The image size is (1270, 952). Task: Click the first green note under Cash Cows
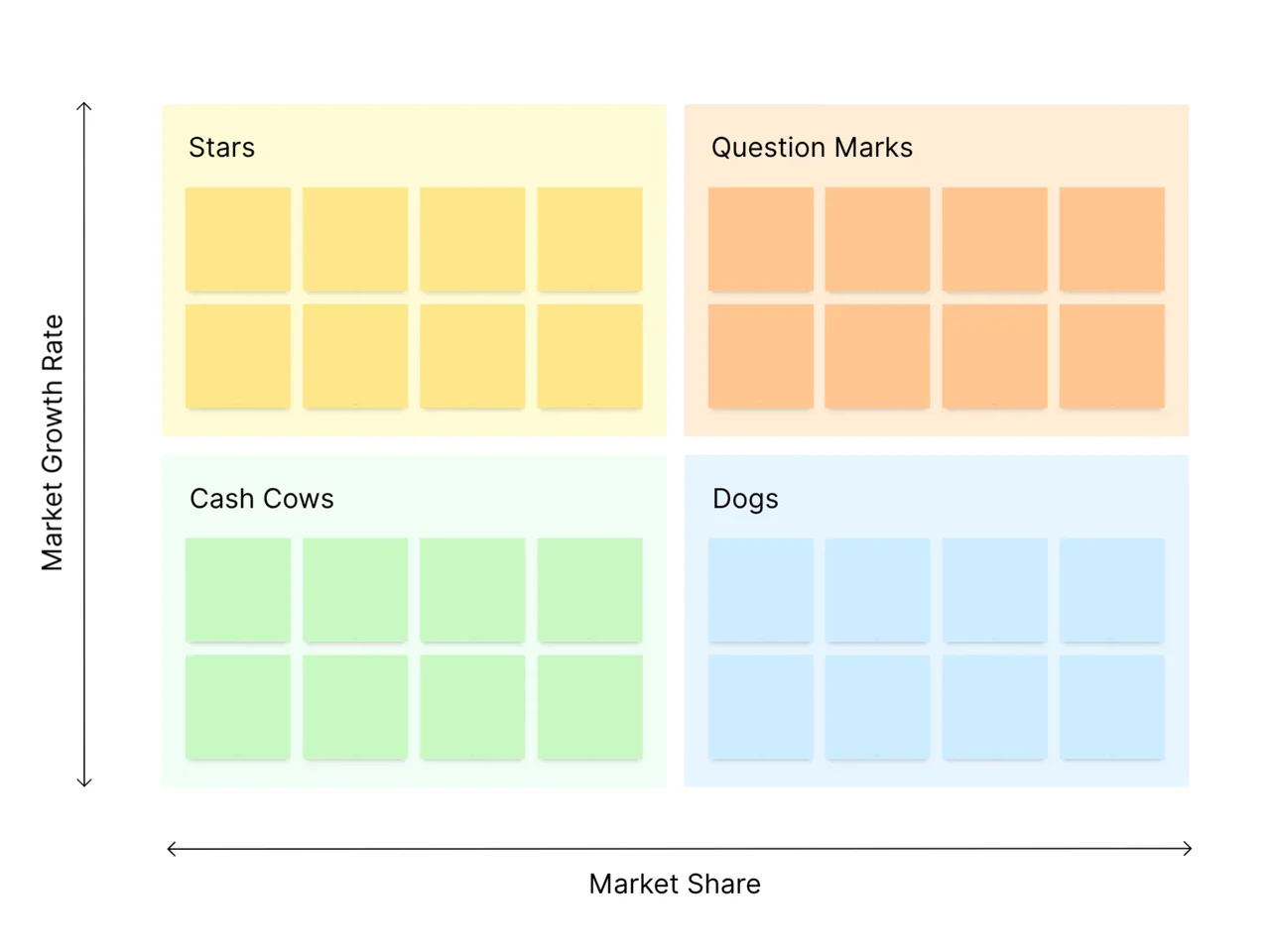tap(238, 590)
